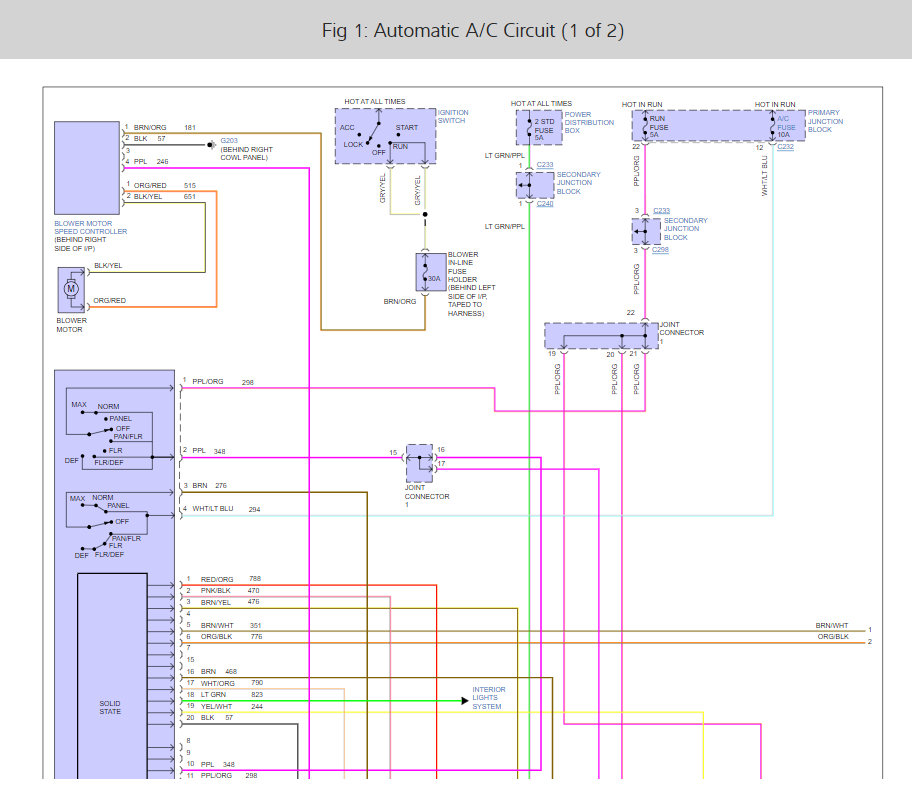The height and width of the screenshot is (804, 912).
Task: Click the ACC position label in ignition switch
Action: point(347,127)
